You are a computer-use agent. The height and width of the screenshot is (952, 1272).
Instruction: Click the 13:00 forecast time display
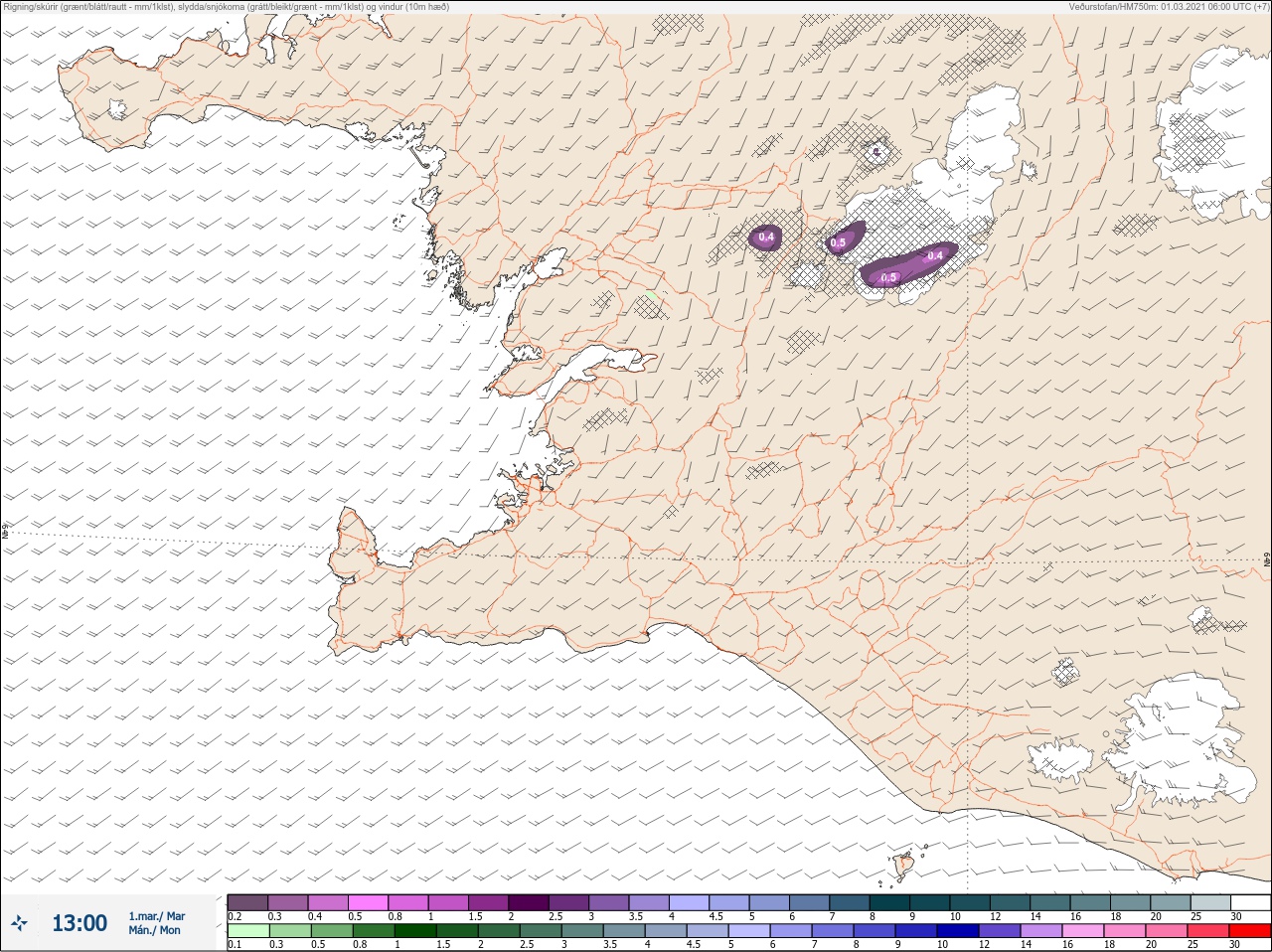(79, 923)
